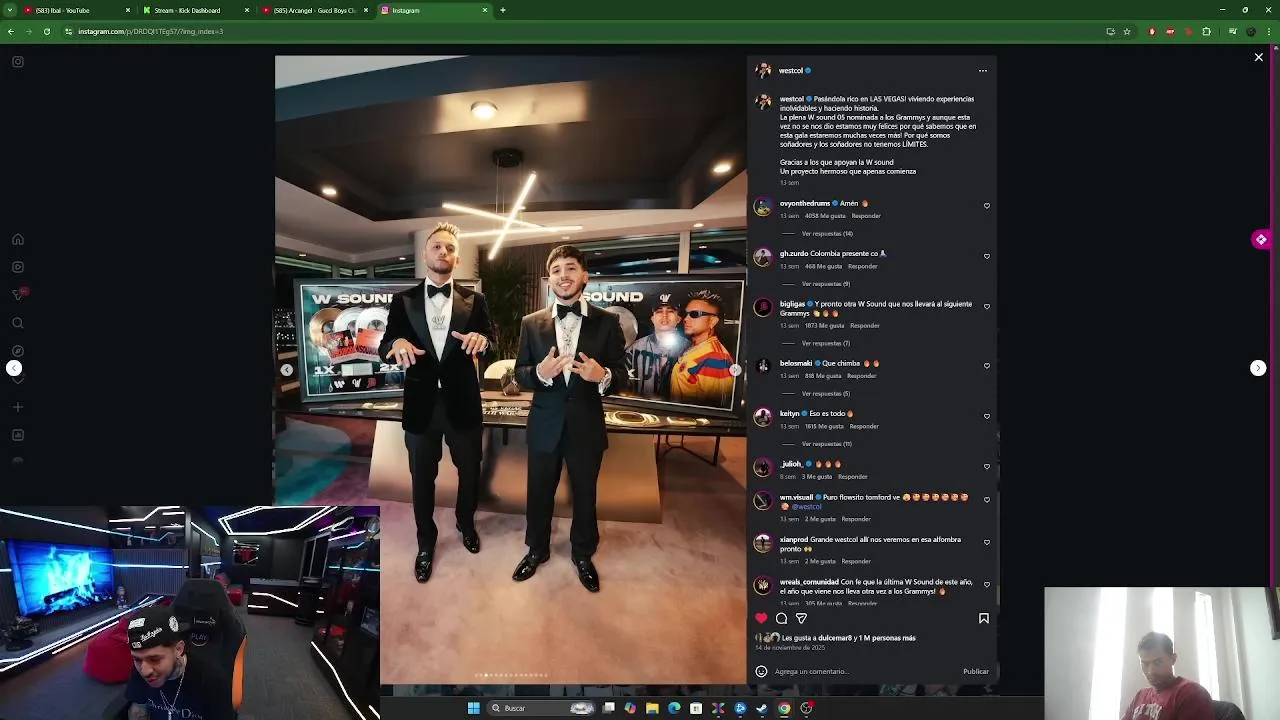Open the install app icon in address bar
Viewport: 1280px width, 720px height.
pyautogui.click(x=1110, y=31)
